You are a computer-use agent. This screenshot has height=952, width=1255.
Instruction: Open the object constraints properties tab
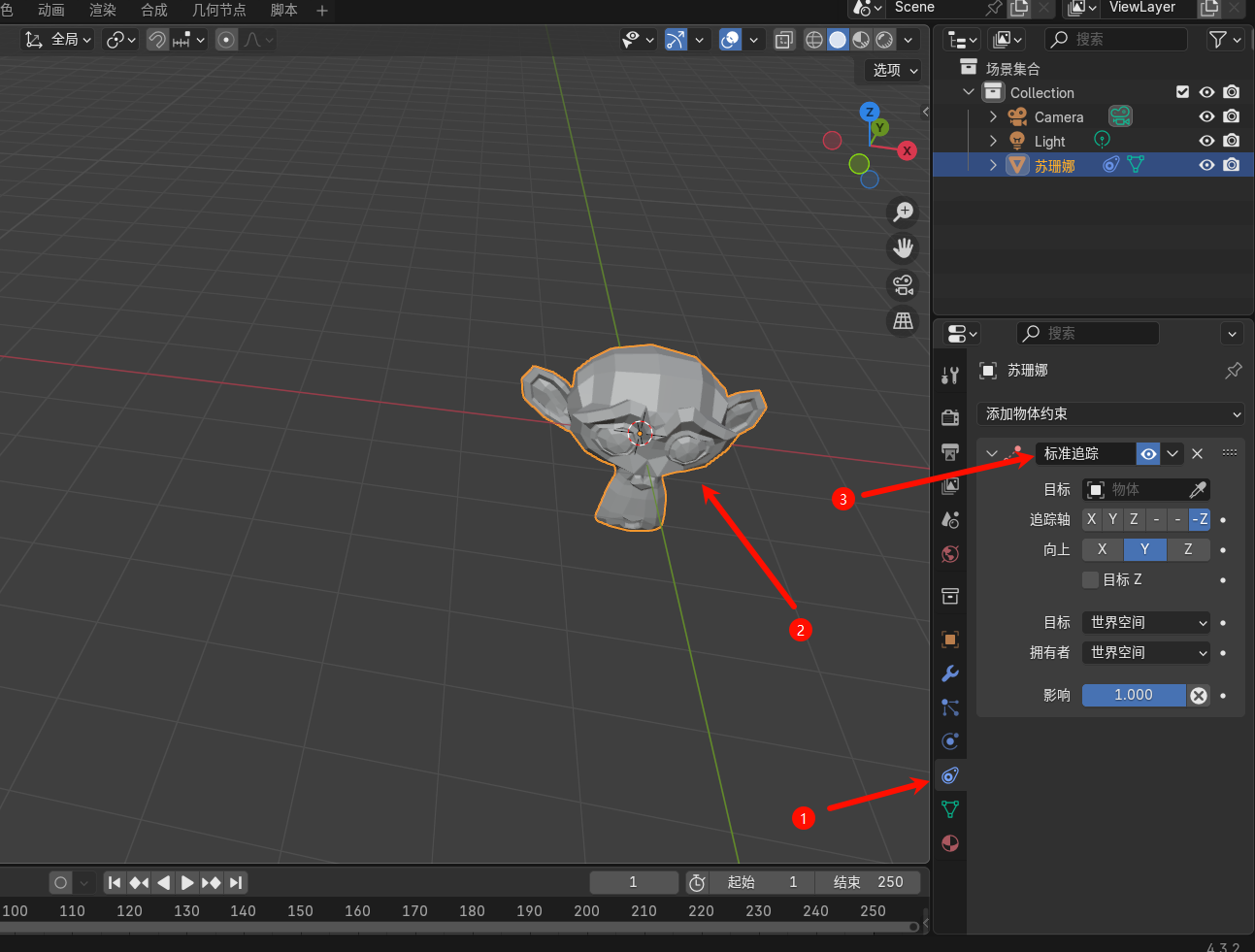tap(950, 775)
